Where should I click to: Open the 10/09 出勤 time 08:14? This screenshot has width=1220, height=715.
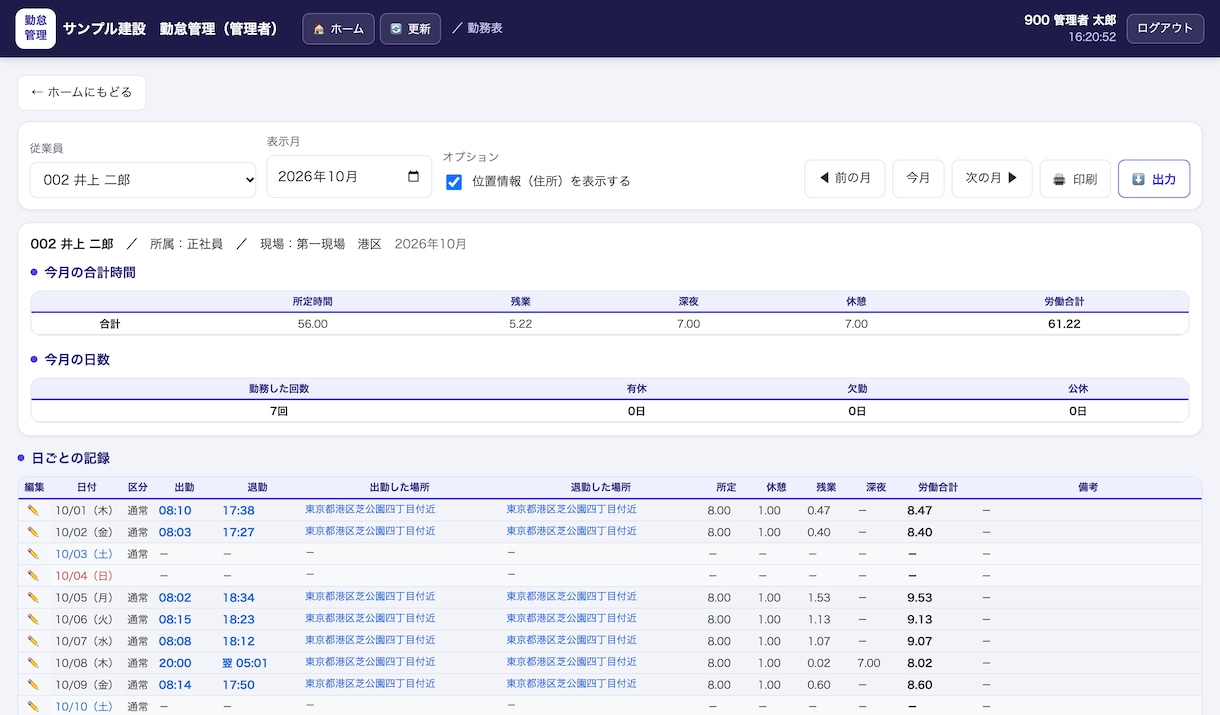tap(175, 685)
